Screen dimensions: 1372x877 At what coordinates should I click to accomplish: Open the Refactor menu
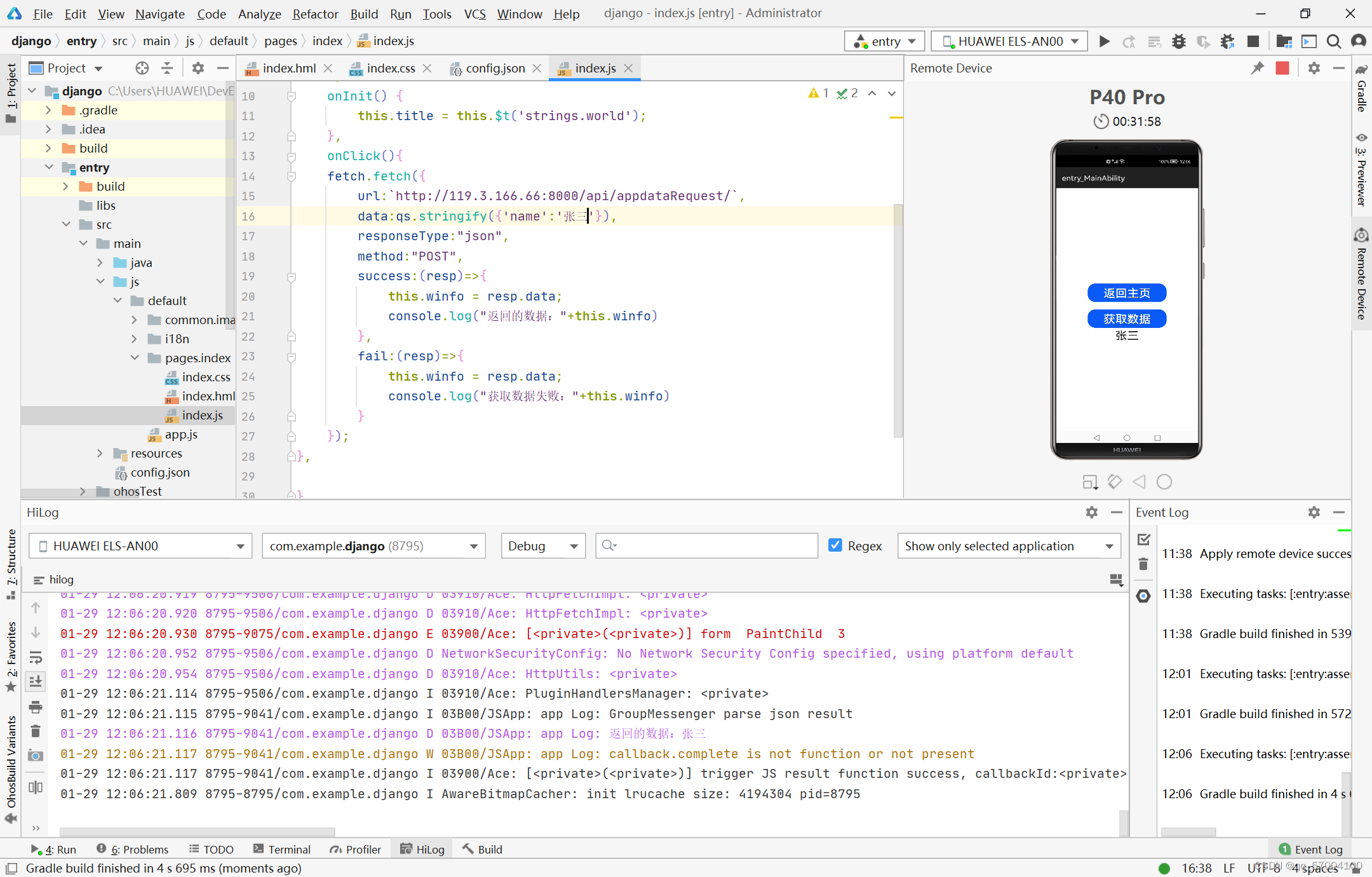[x=315, y=13]
